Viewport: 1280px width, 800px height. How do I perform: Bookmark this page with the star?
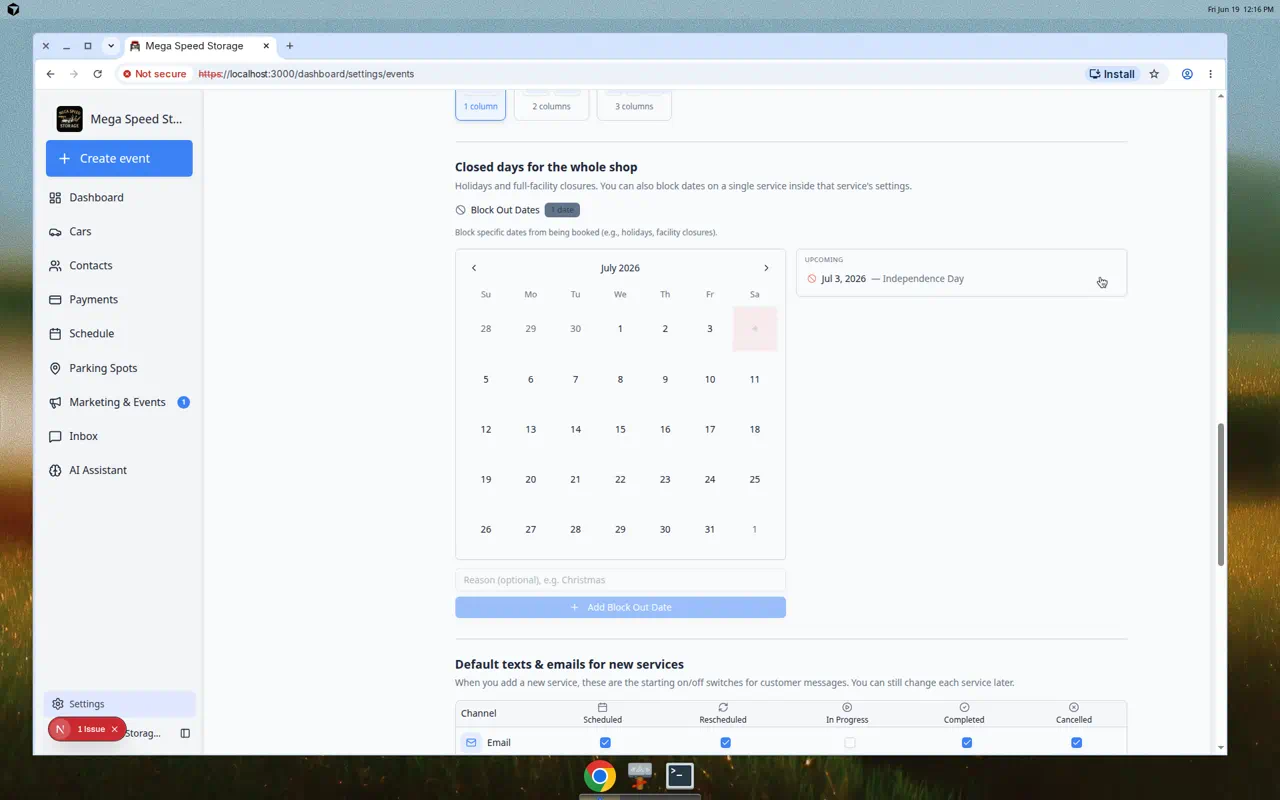click(x=1154, y=74)
